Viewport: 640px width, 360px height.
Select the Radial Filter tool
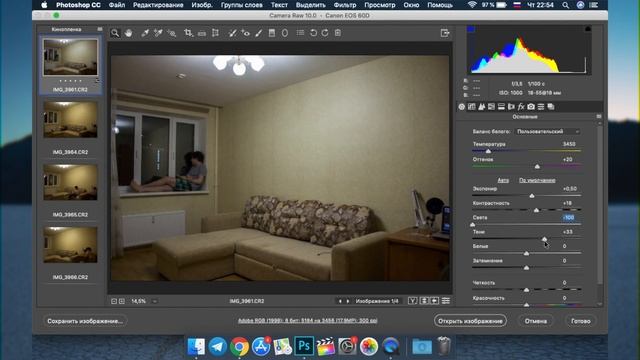[285, 33]
